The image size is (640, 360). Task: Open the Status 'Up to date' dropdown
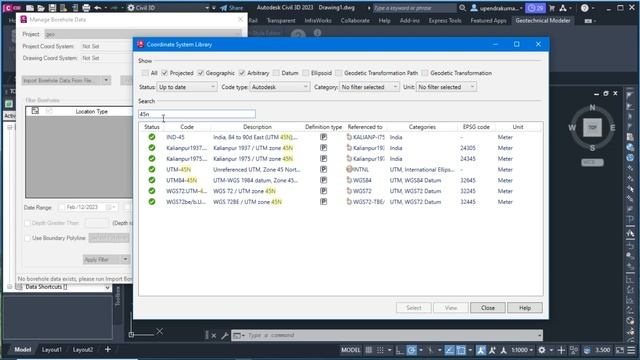(x=187, y=87)
